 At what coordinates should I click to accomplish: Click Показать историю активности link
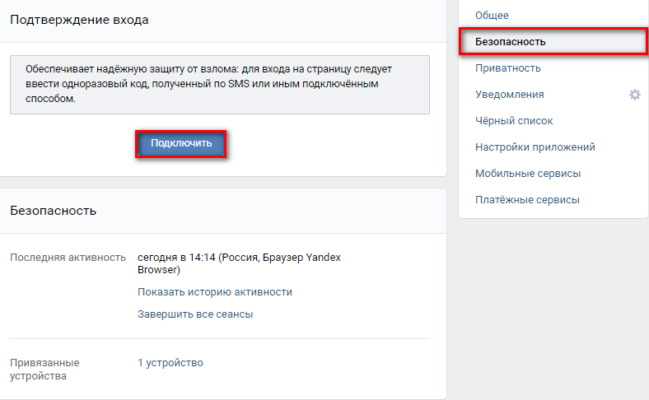215,292
